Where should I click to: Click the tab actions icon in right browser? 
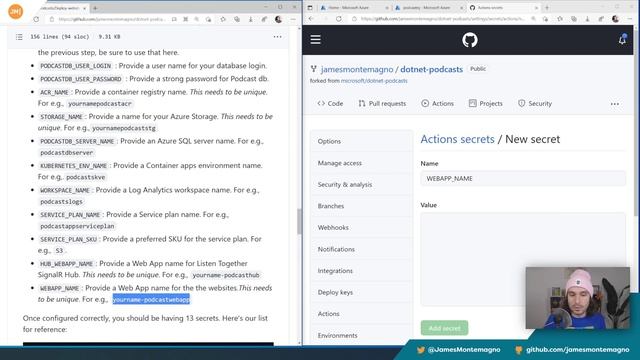[x=310, y=8]
